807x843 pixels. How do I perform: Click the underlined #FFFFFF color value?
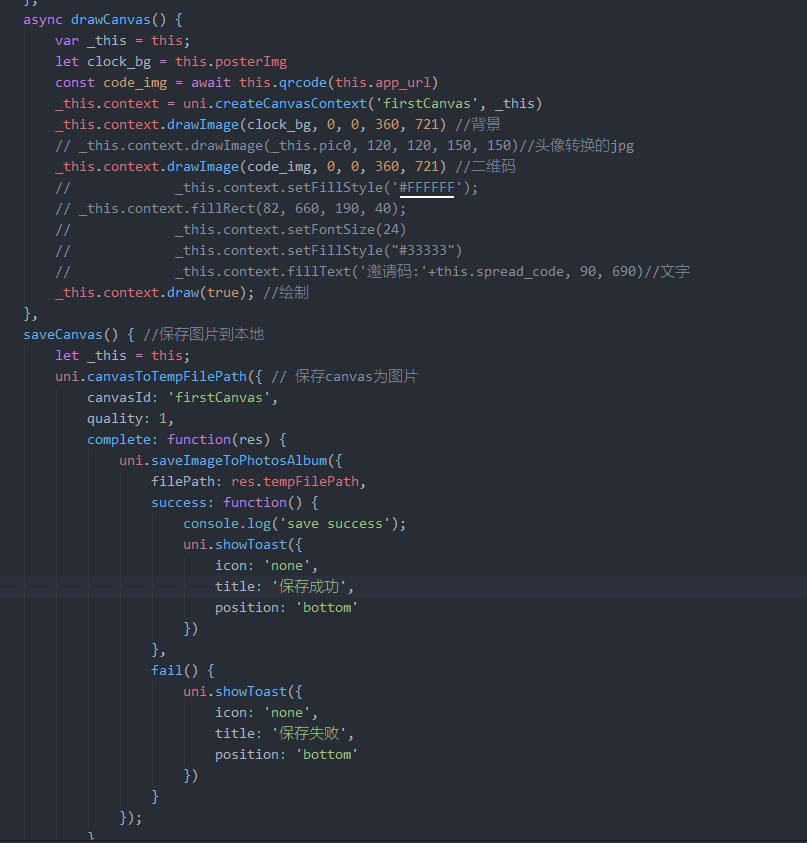pos(427,188)
